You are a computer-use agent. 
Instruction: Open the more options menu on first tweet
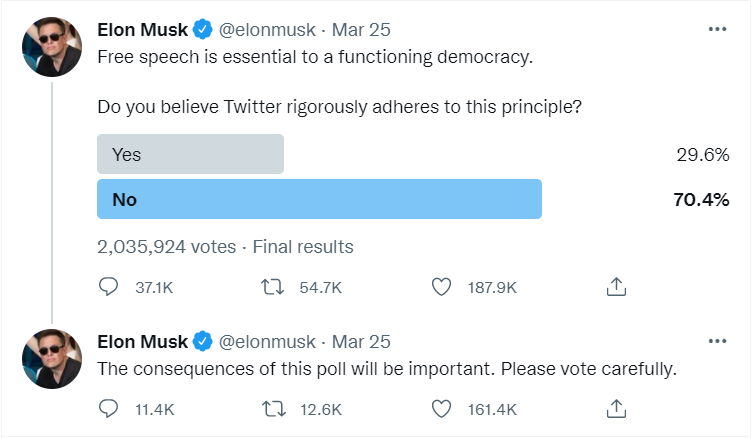pyautogui.click(x=717, y=30)
